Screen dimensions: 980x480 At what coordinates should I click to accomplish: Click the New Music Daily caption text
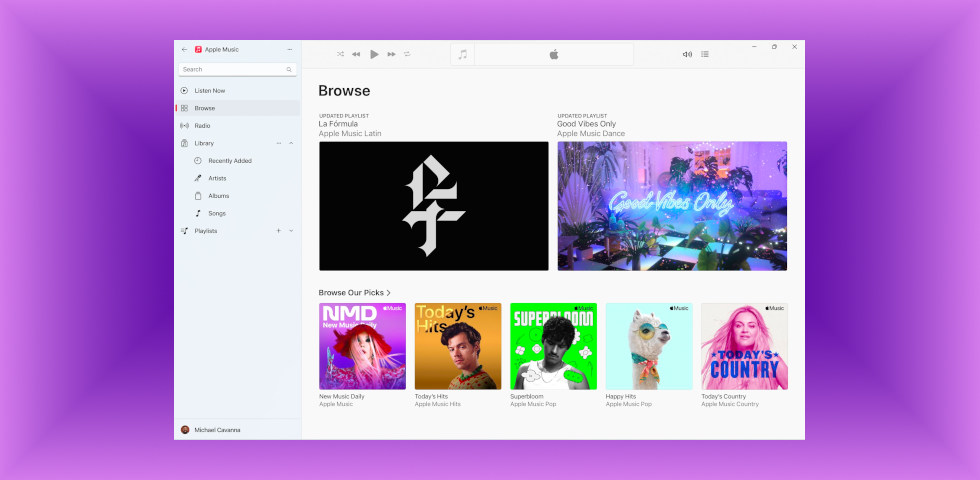pos(342,396)
